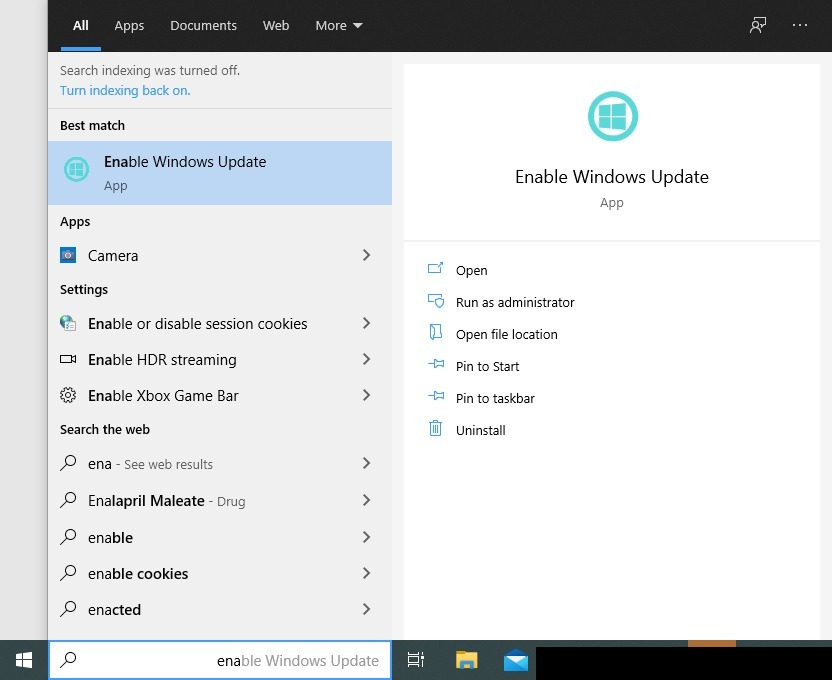Screen dimensions: 832x680
Task: Expand the 'ena - See web results' chevron
Action: pos(366,463)
